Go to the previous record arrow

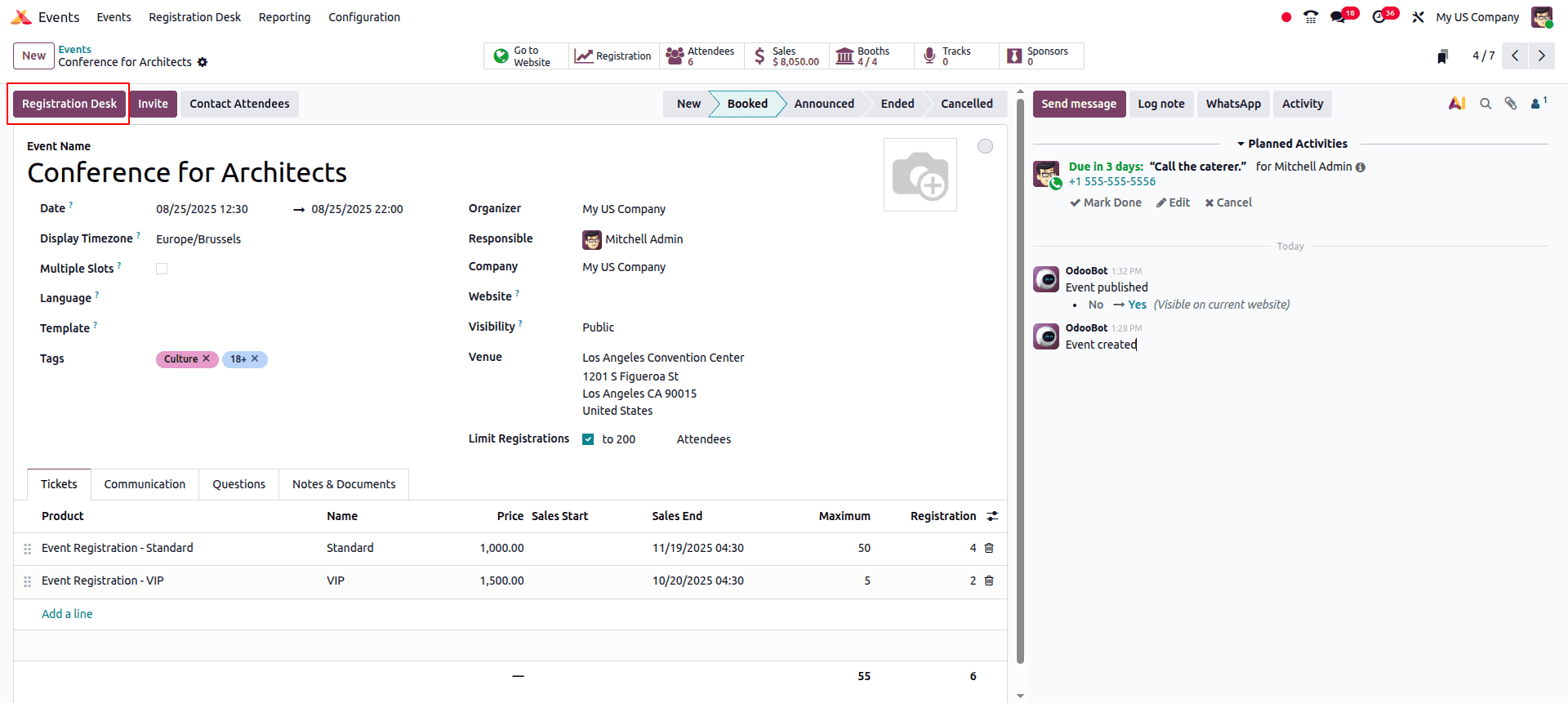[1515, 56]
